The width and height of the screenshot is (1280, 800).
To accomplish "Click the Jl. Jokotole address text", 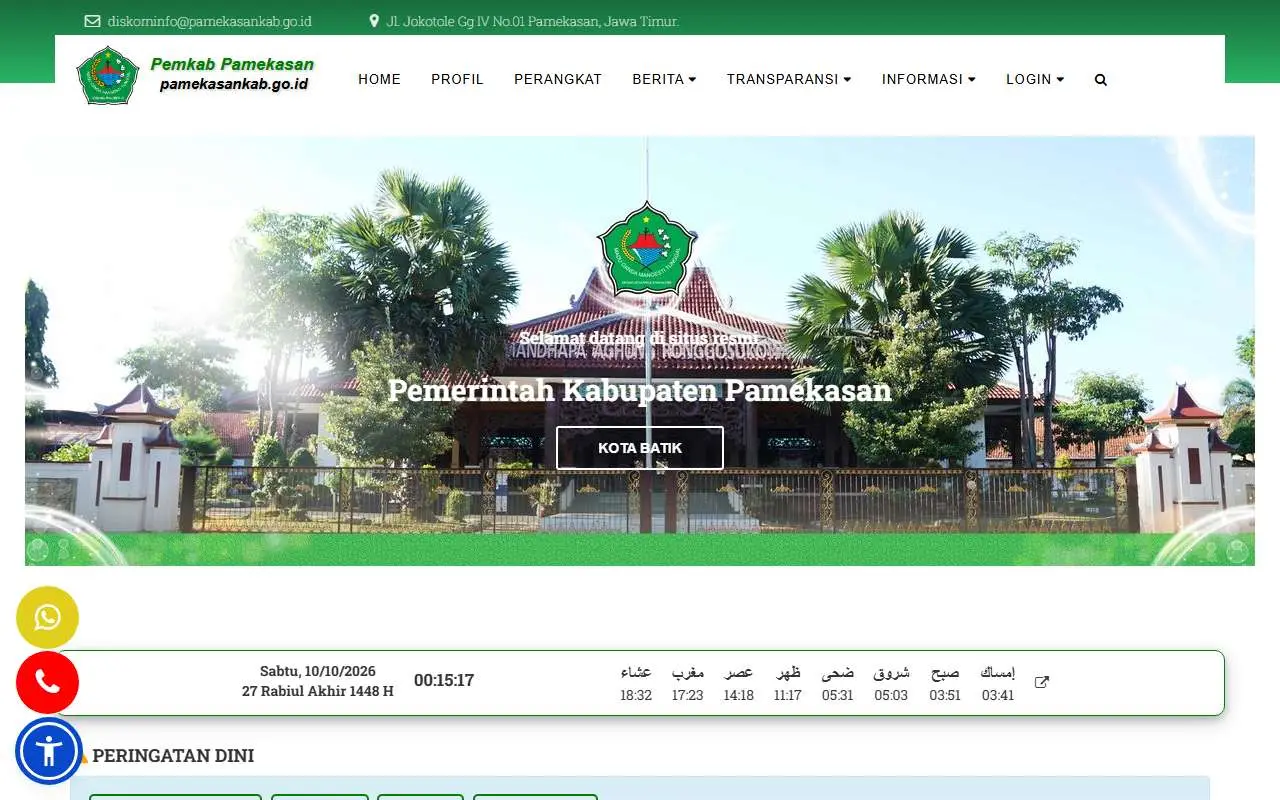I will tap(533, 21).
